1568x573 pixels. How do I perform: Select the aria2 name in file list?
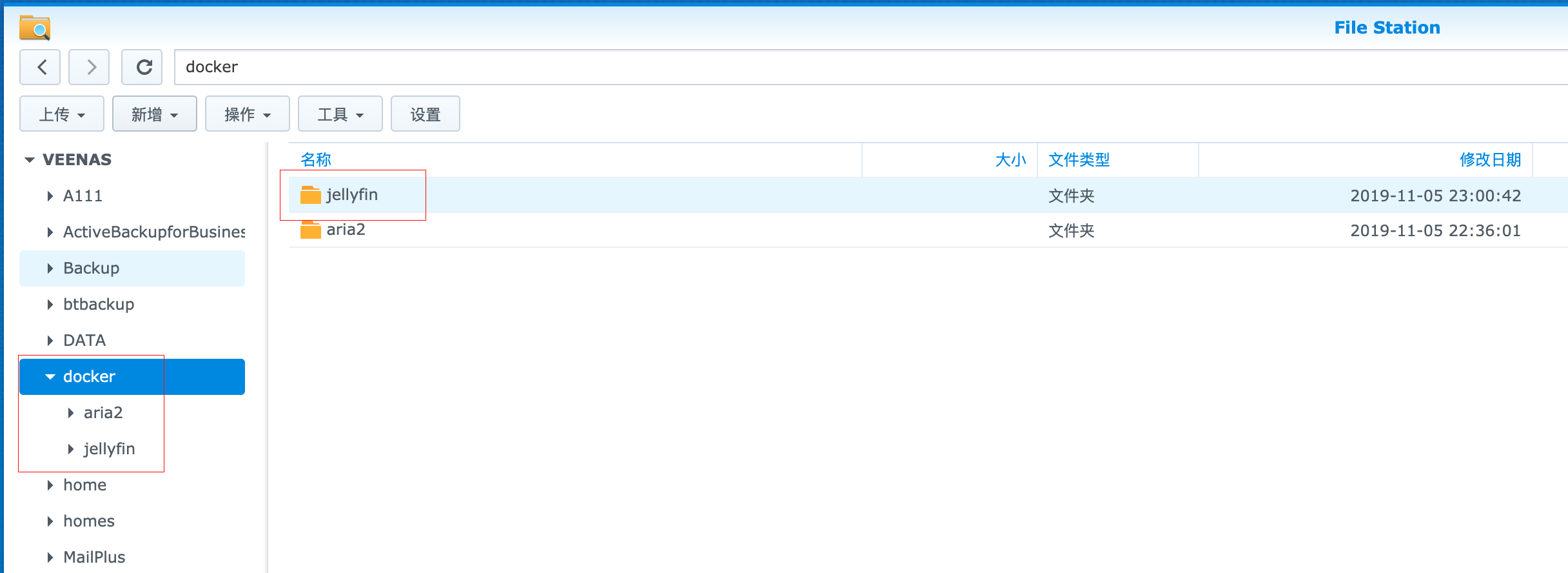[346, 230]
